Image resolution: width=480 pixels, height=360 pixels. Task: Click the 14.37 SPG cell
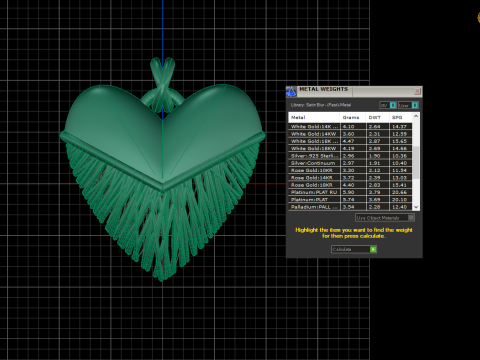coord(401,126)
